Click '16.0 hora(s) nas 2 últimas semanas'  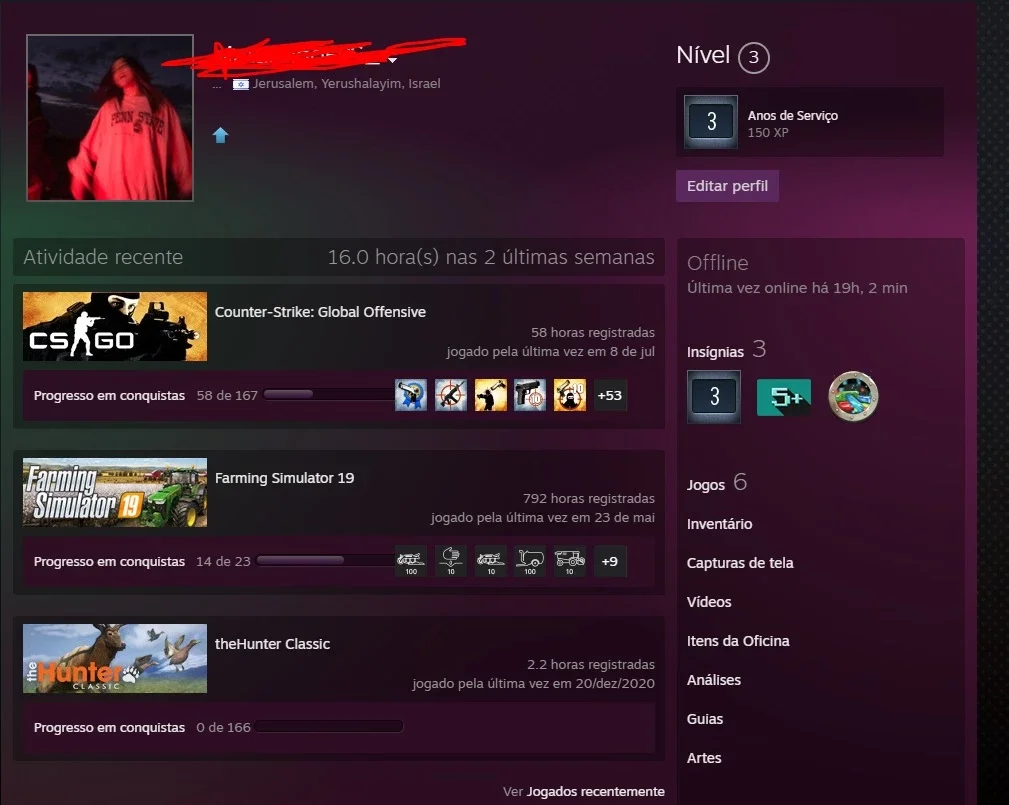click(x=491, y=257)
